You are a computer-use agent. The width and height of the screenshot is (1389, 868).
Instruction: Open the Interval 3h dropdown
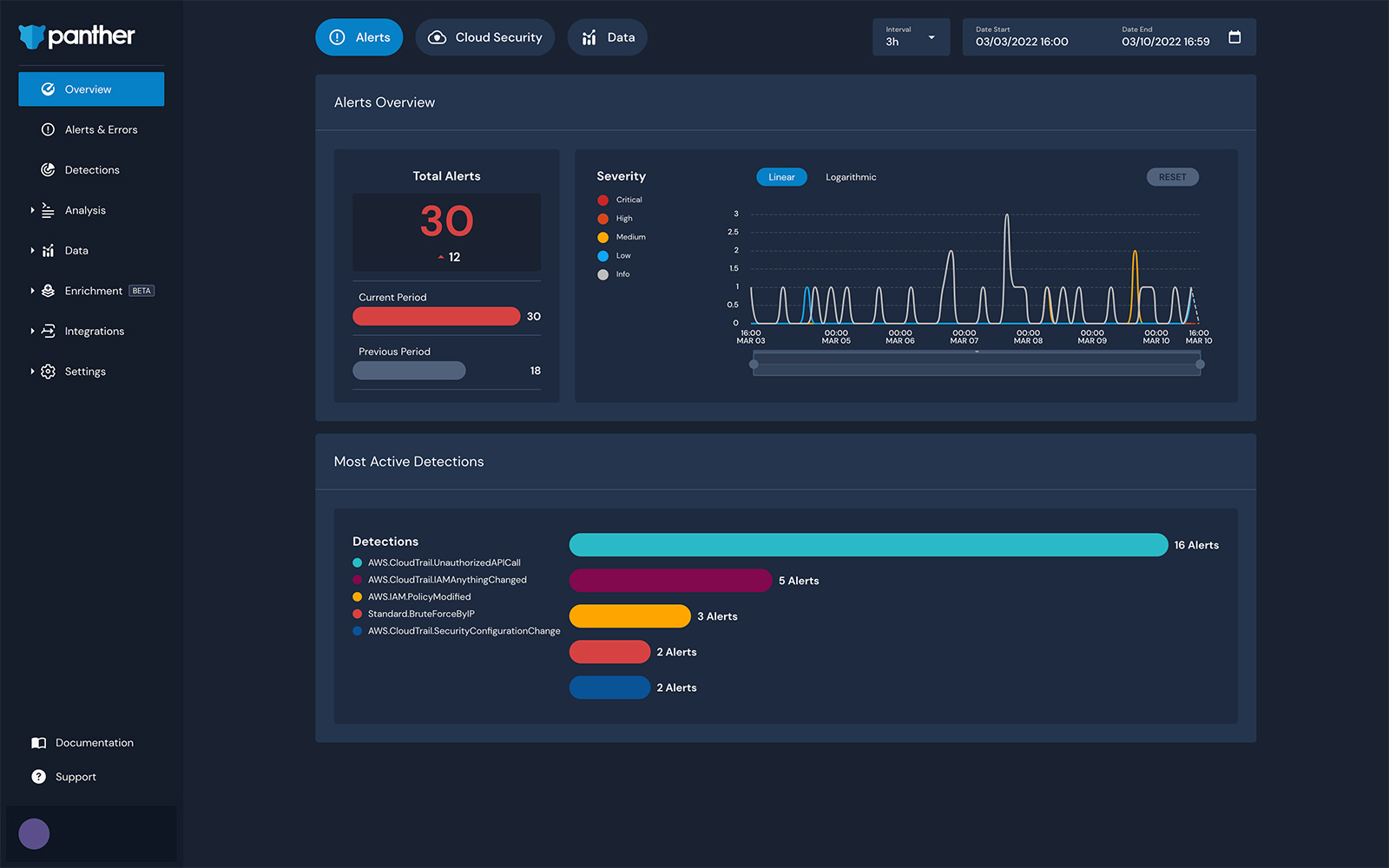911,37
